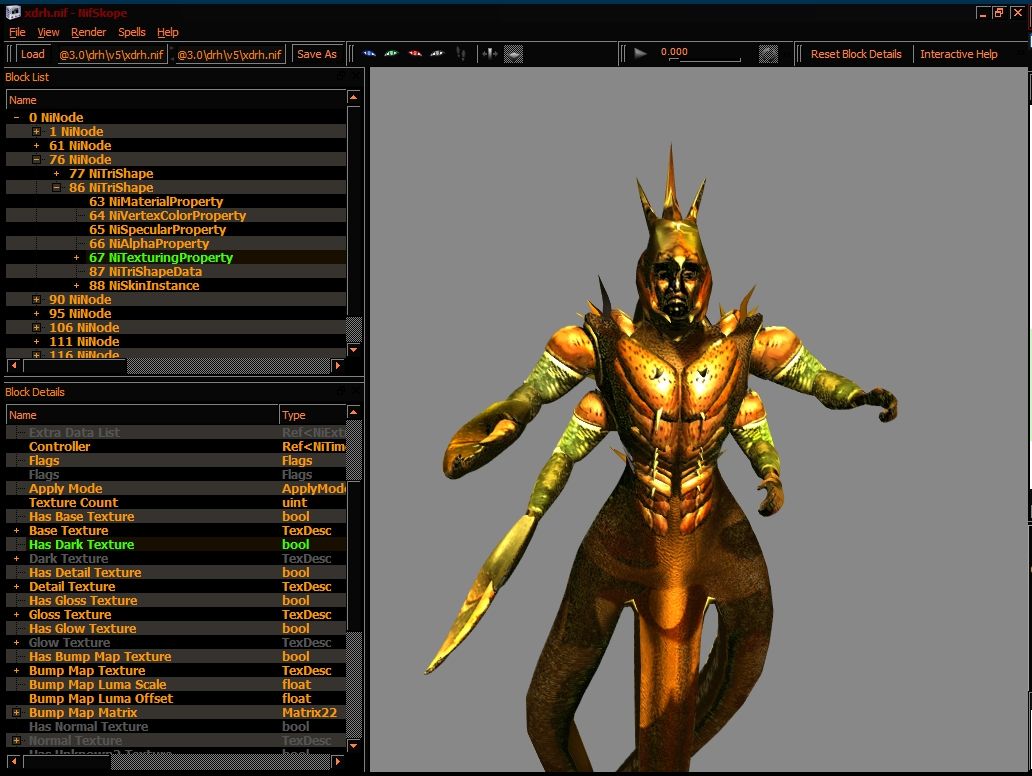Select the Has Gloss Texture row
The height and width of the screenshot is (776, 1032).
click(176, 600)
